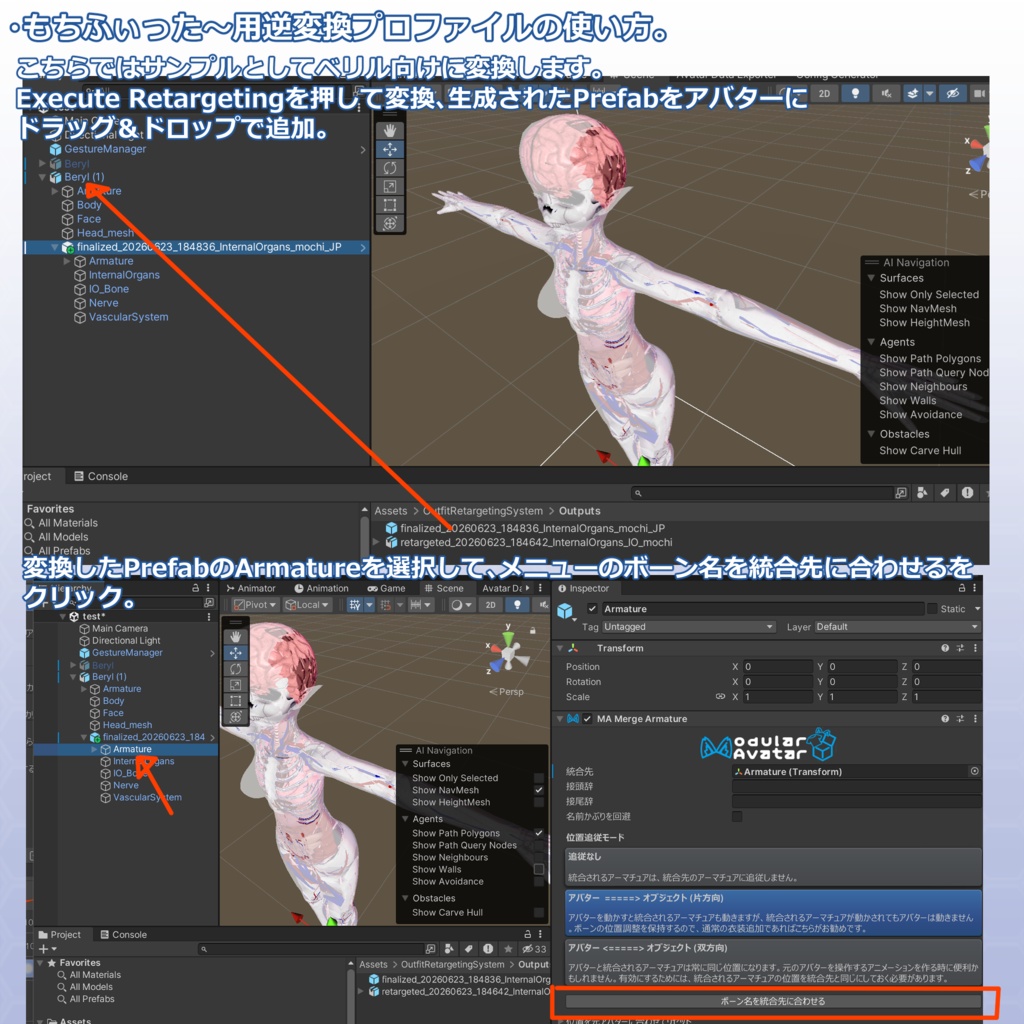Toggle the 名前かぶりを回避 checkbox
Screen dimensions: 1024x1024
(x=737, y=816)
